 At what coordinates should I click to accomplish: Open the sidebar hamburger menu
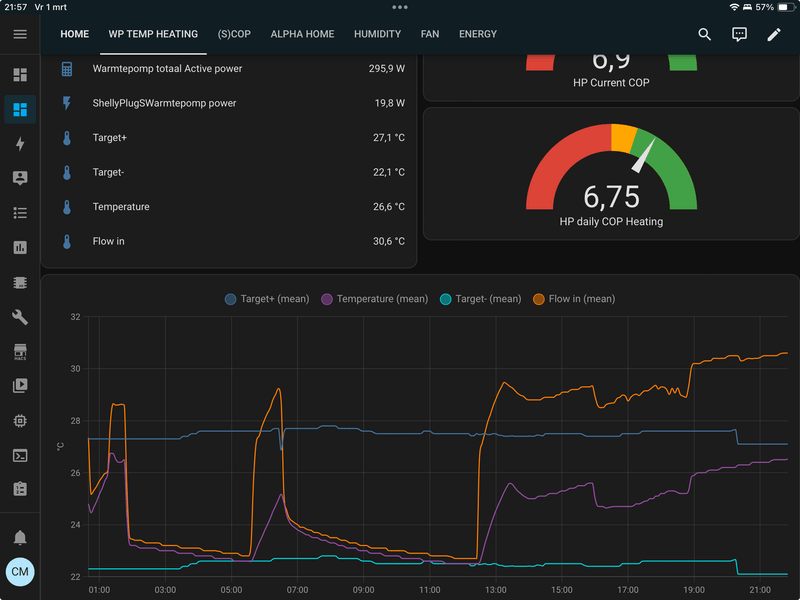20,34
